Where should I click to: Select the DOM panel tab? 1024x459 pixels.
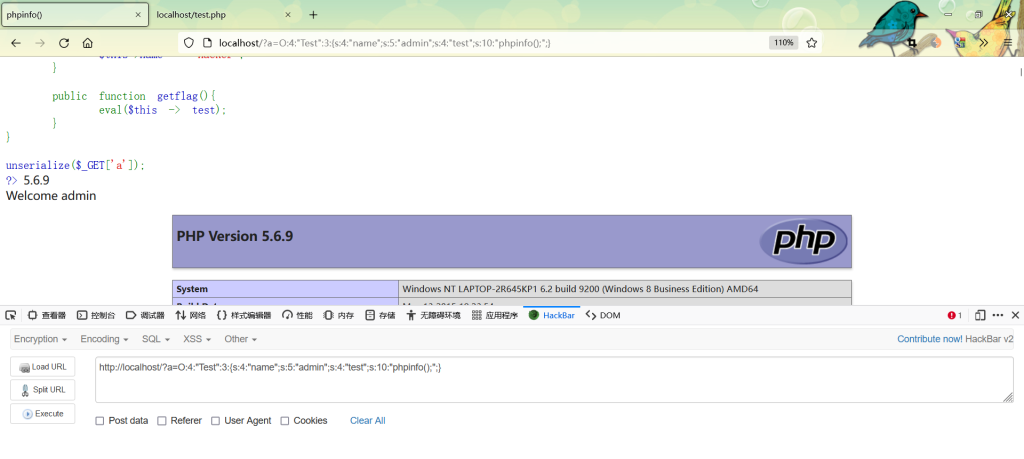pyautogui.click(x=603, y=315)
